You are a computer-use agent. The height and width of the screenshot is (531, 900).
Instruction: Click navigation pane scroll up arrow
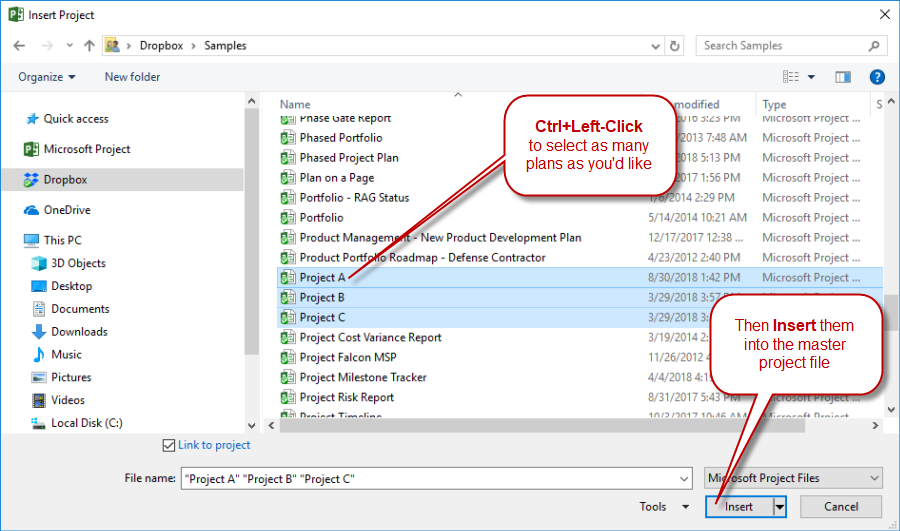(251, 102)
